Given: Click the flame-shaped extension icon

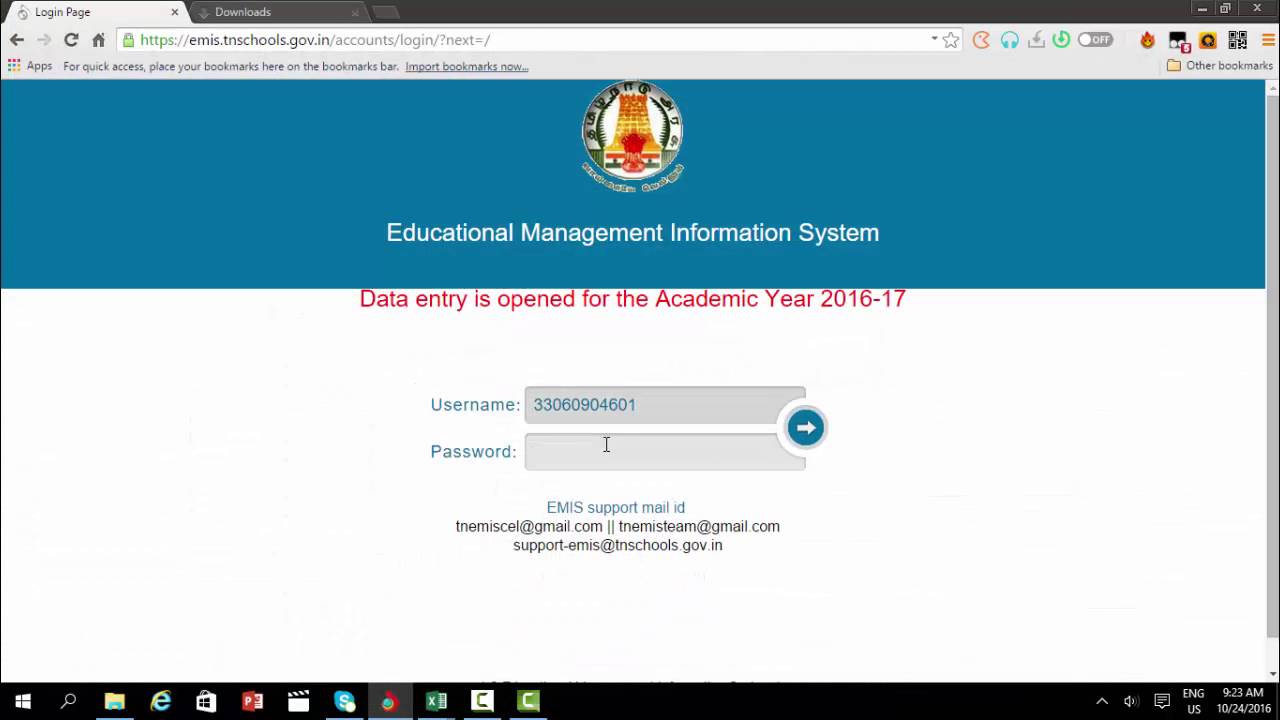Looking at the screenshot, I should [x=1148, y=40].
